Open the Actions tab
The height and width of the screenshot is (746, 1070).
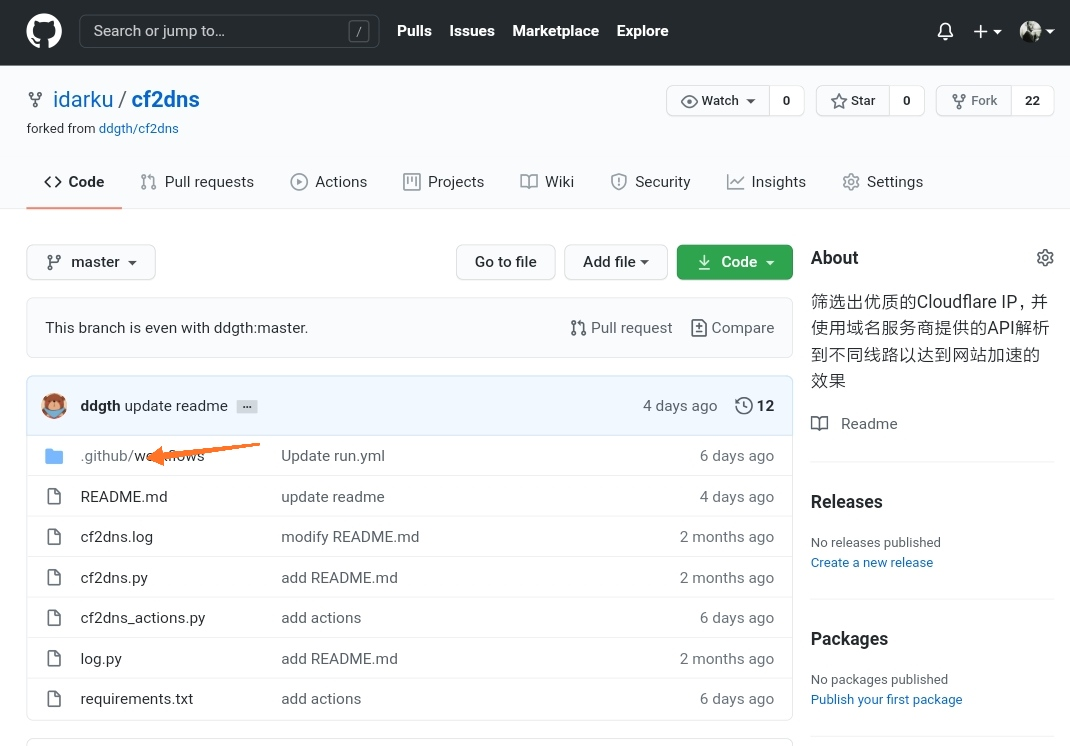[x=329, y=182]
